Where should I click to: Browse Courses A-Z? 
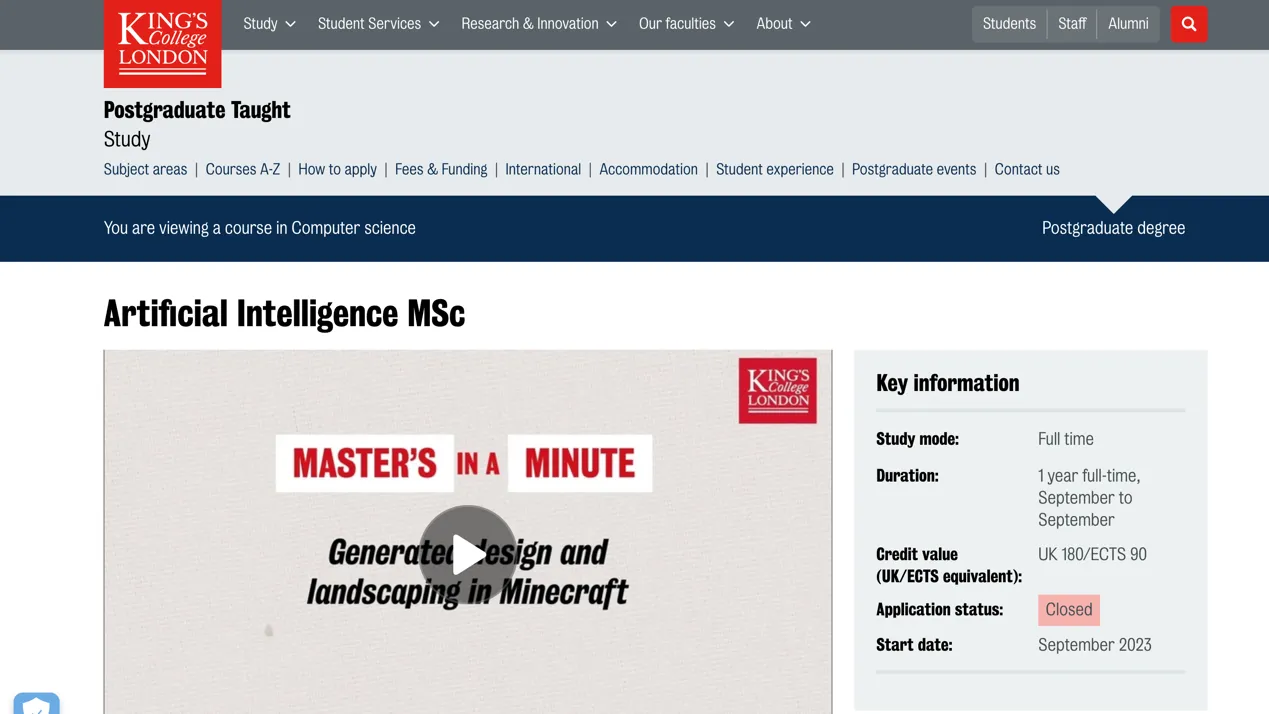click(243, 169)
